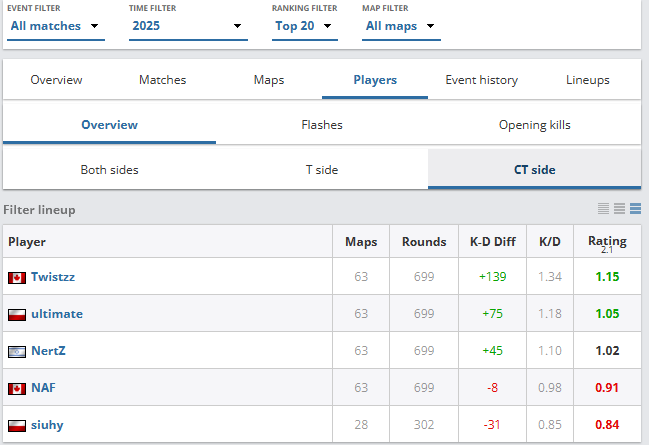Open NAF player profile link
Screen dimensions: 649x445
[43, 388]
